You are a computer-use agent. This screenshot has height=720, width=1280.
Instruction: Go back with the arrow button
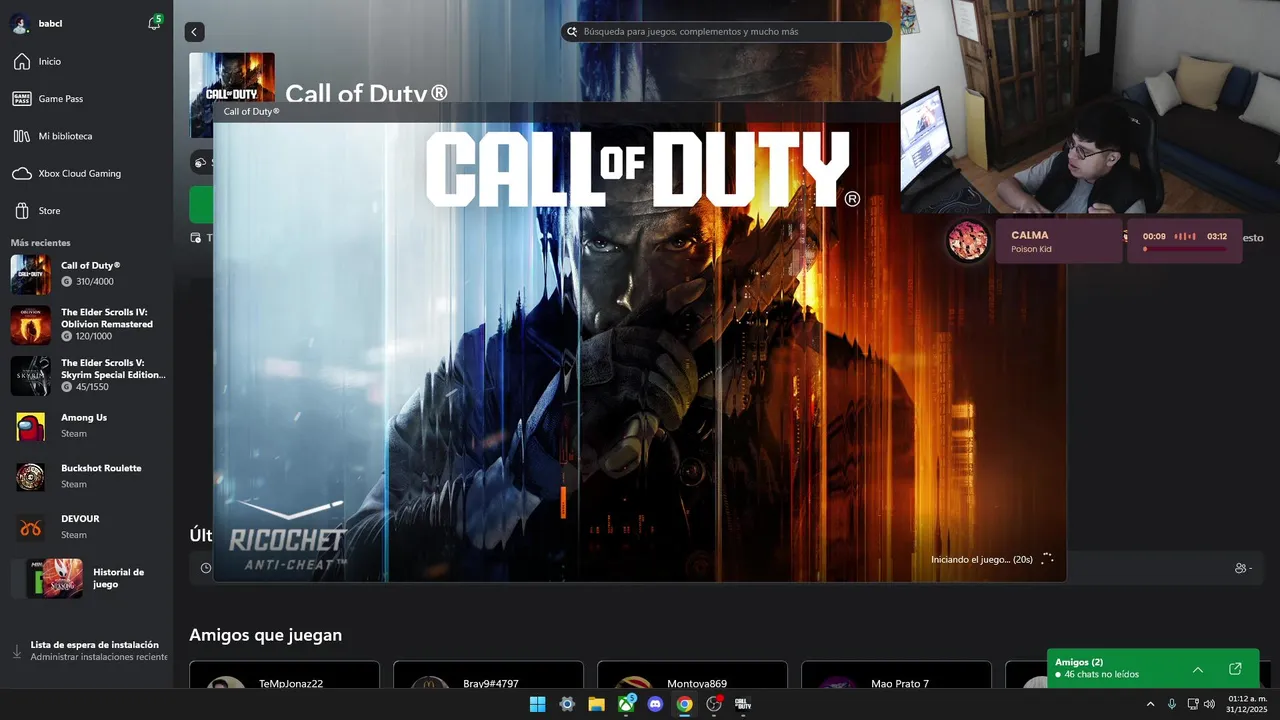(x=194, y=32)
